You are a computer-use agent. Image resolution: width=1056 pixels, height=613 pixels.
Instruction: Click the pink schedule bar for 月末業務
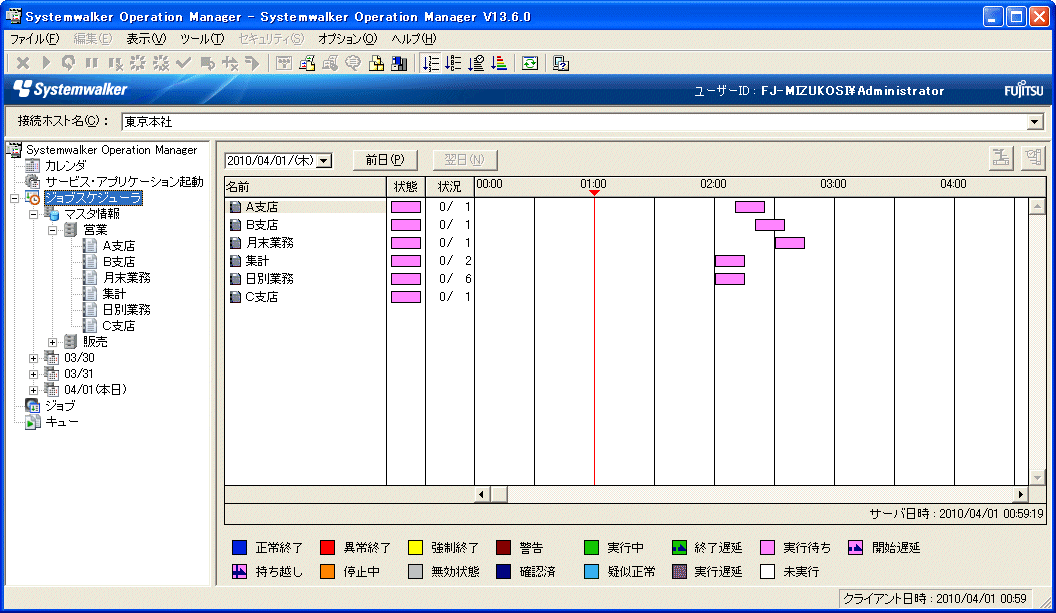pos(789,243)
